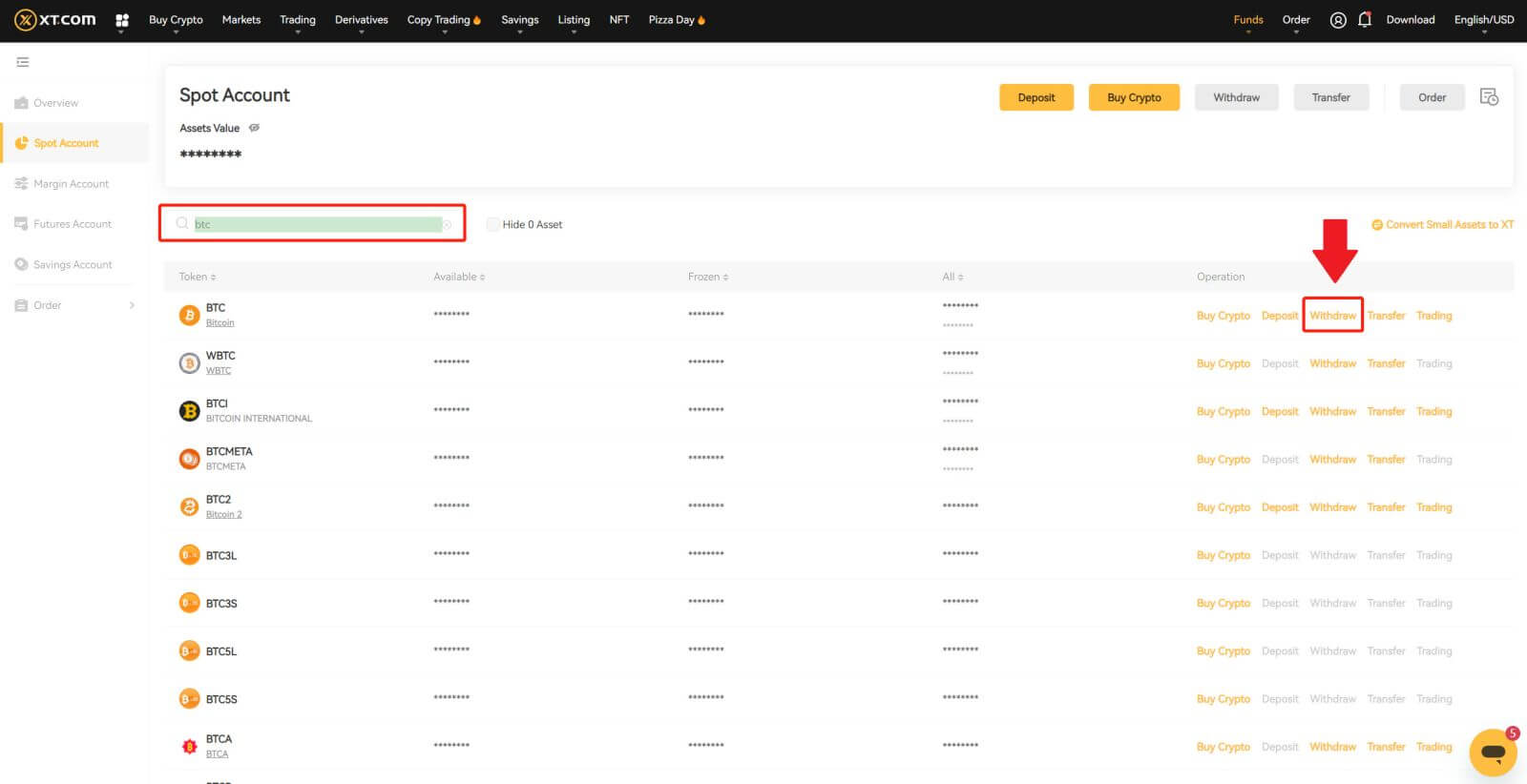
Task: Click the BTCA coin icon
Action: 189,746
